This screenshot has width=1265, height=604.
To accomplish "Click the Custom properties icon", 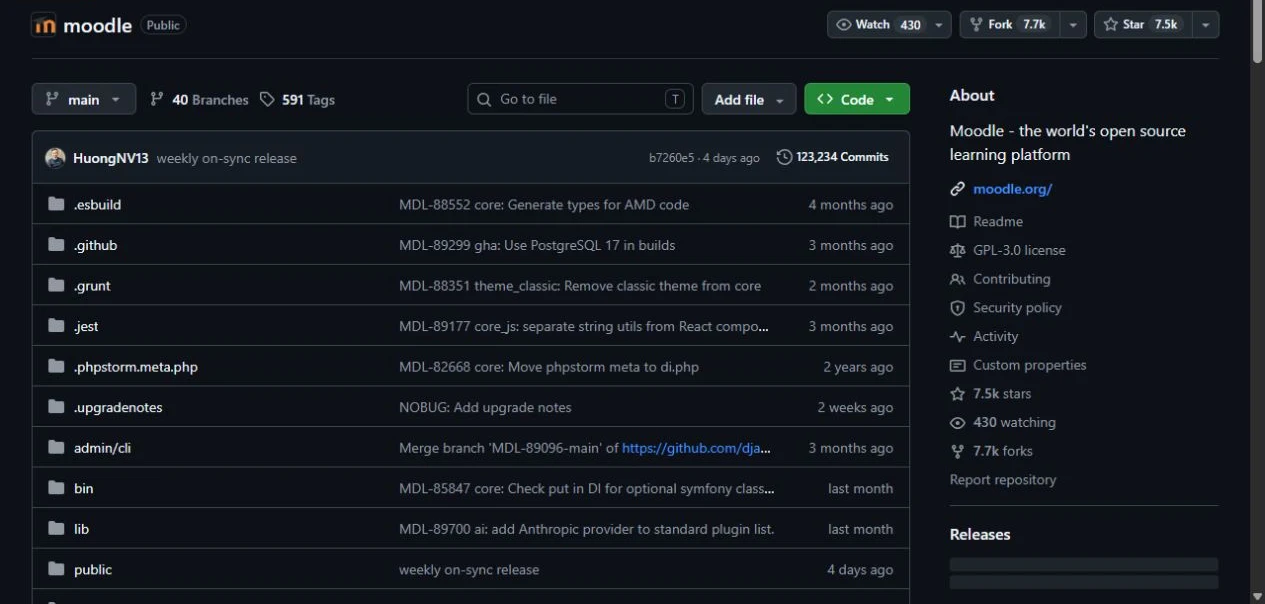I will 957,365.
